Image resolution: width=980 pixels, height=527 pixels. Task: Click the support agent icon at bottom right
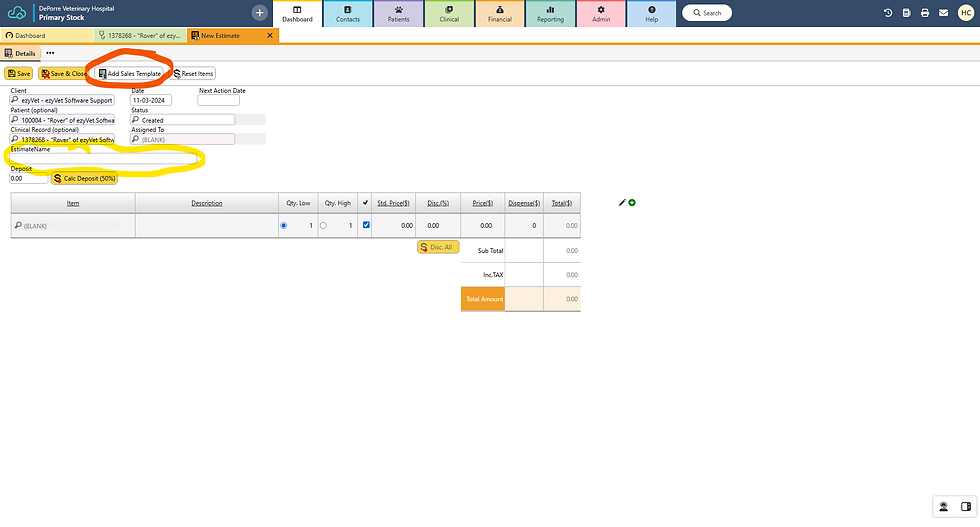[x=944, y=506]
